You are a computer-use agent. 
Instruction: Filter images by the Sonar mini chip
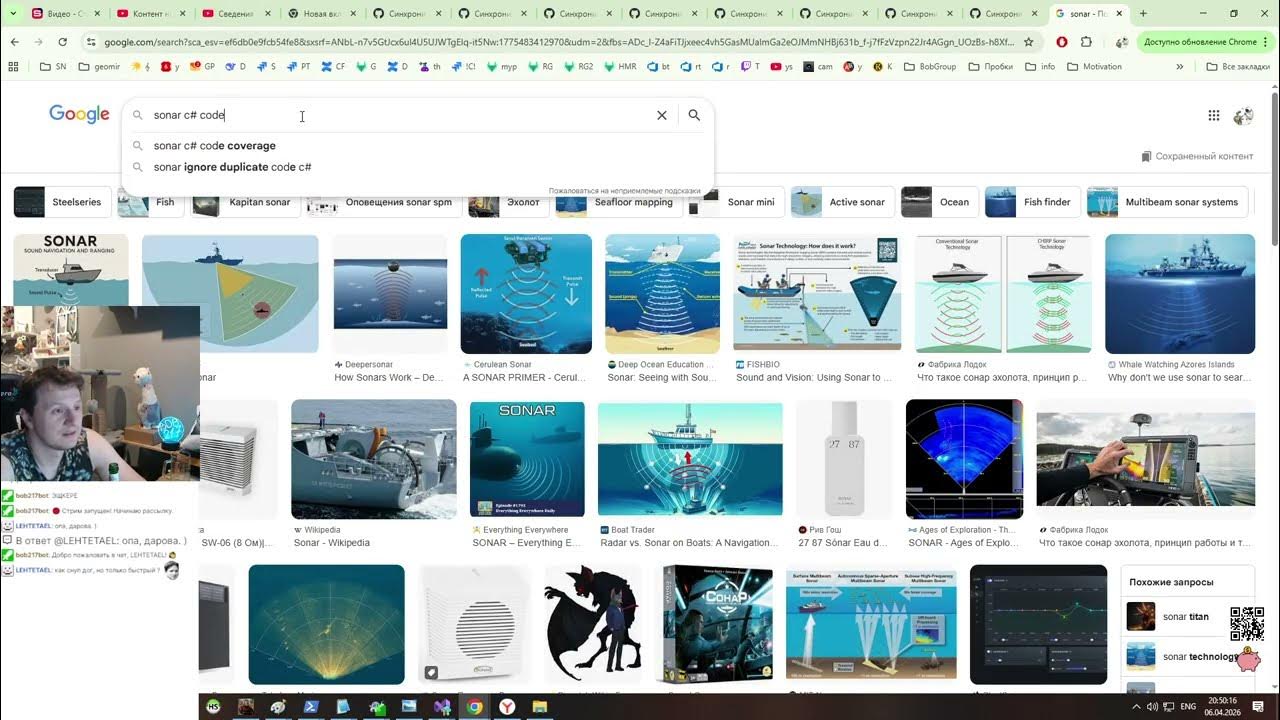735,202
